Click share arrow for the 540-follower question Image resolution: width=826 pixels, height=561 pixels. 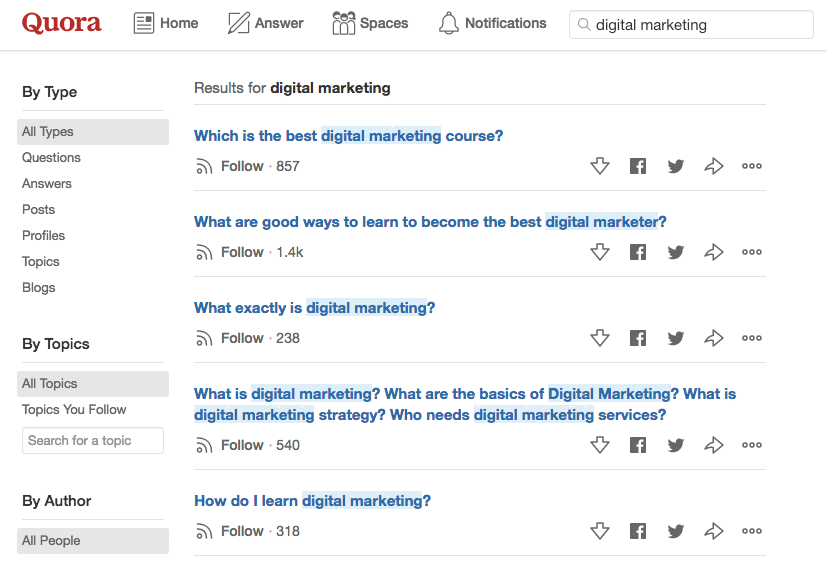714,445
